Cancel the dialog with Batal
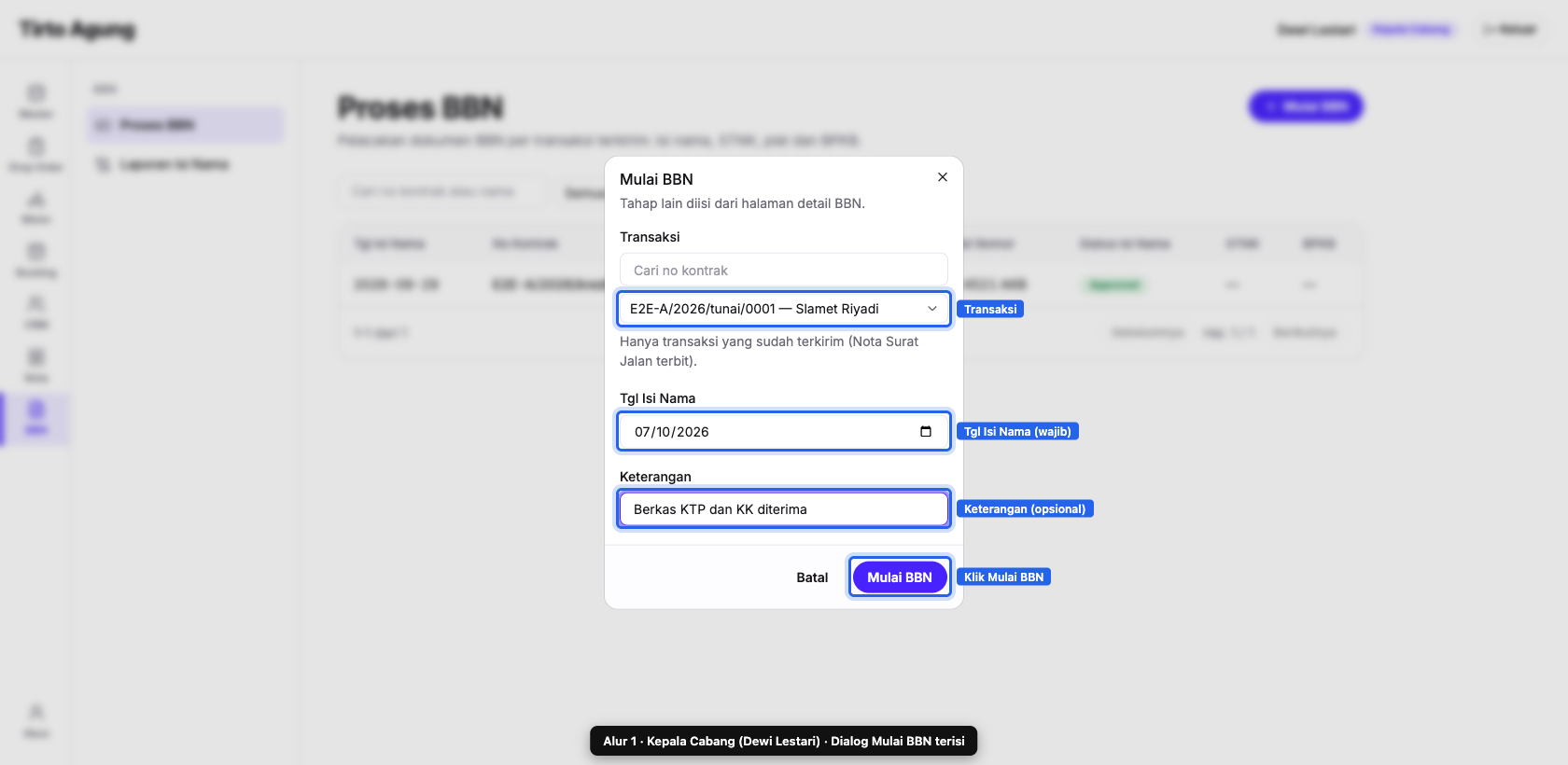This screenshot has width=1568, height=765. pyautogui.click(x=812, y=577)
